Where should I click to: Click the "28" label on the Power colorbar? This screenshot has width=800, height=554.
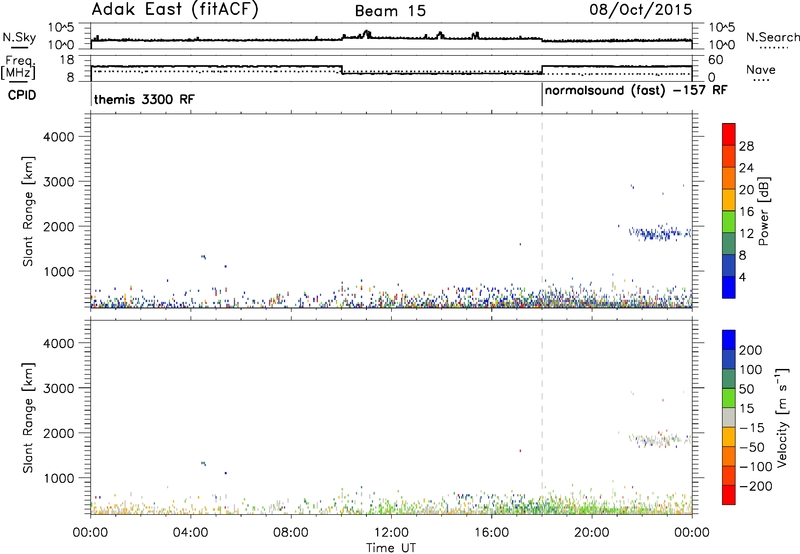click(x=746, y=146)
